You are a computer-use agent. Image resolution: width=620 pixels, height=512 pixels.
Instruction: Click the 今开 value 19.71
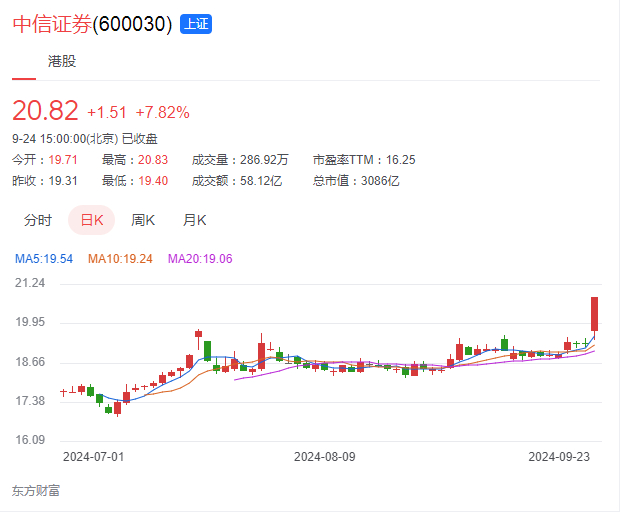tap(63, 160)
